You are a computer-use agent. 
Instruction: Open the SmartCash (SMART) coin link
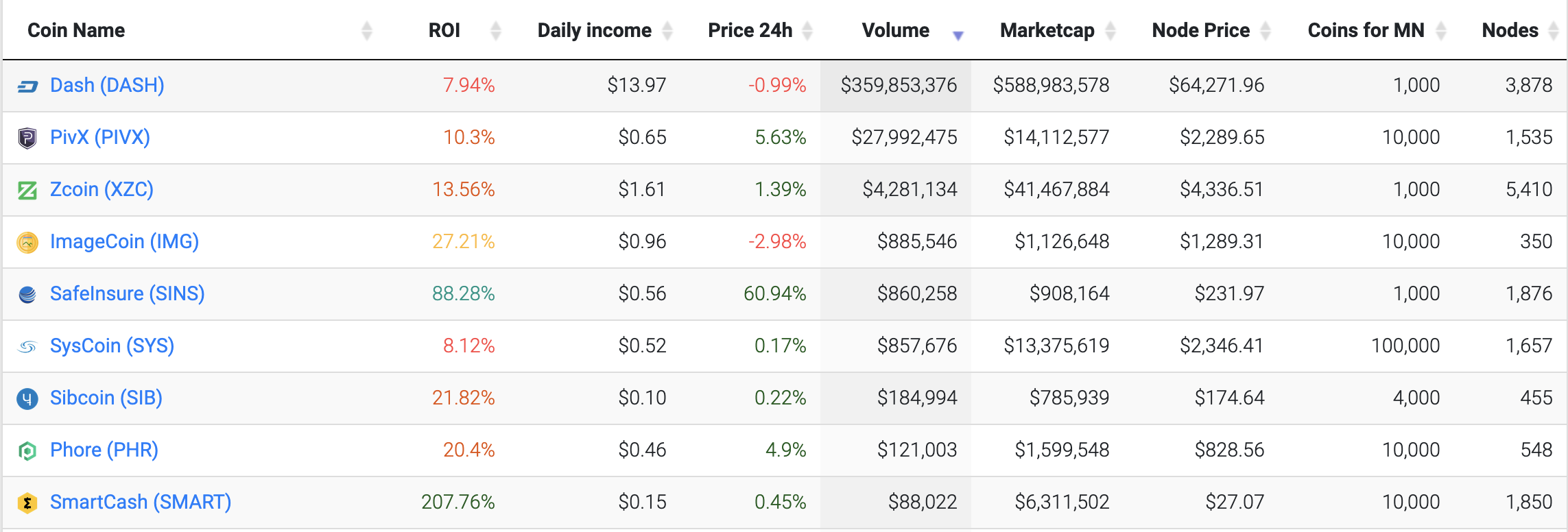coord(141,503)
